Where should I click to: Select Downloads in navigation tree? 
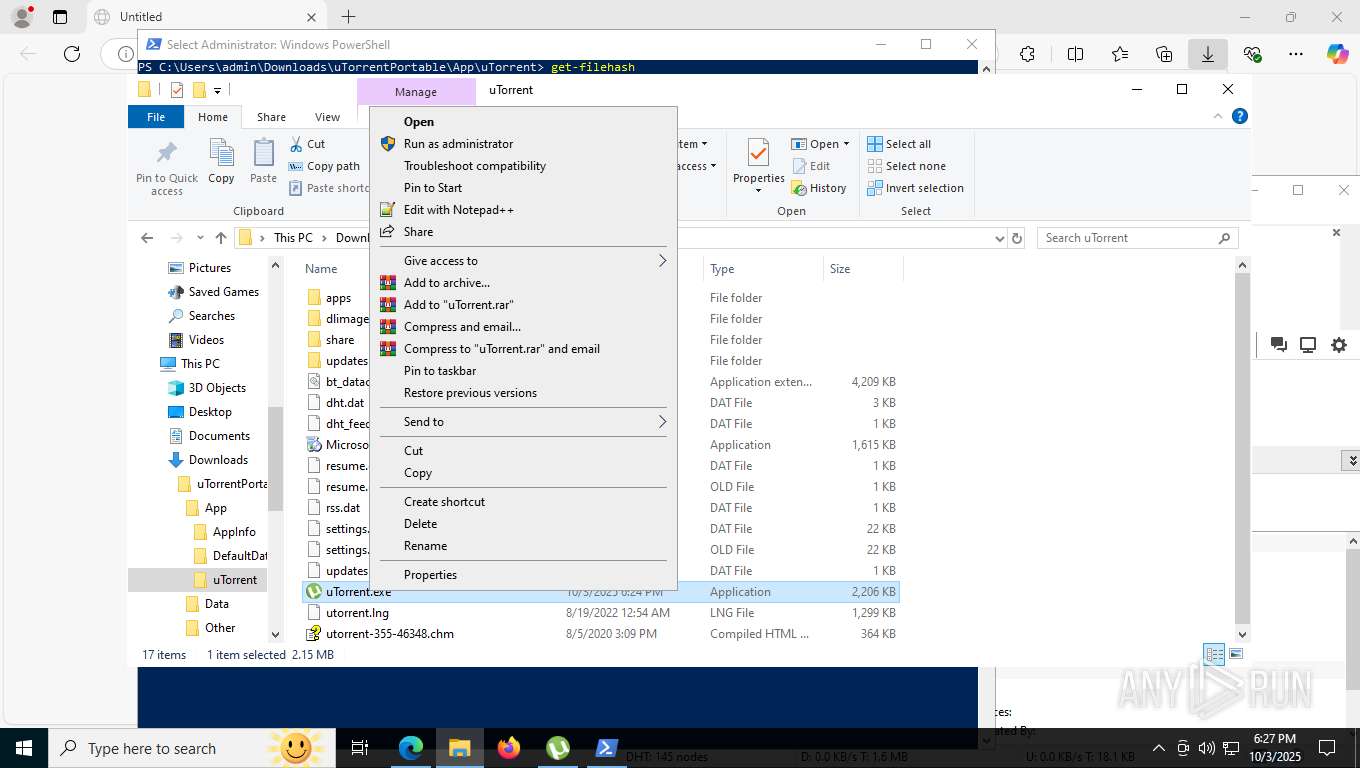218,460
